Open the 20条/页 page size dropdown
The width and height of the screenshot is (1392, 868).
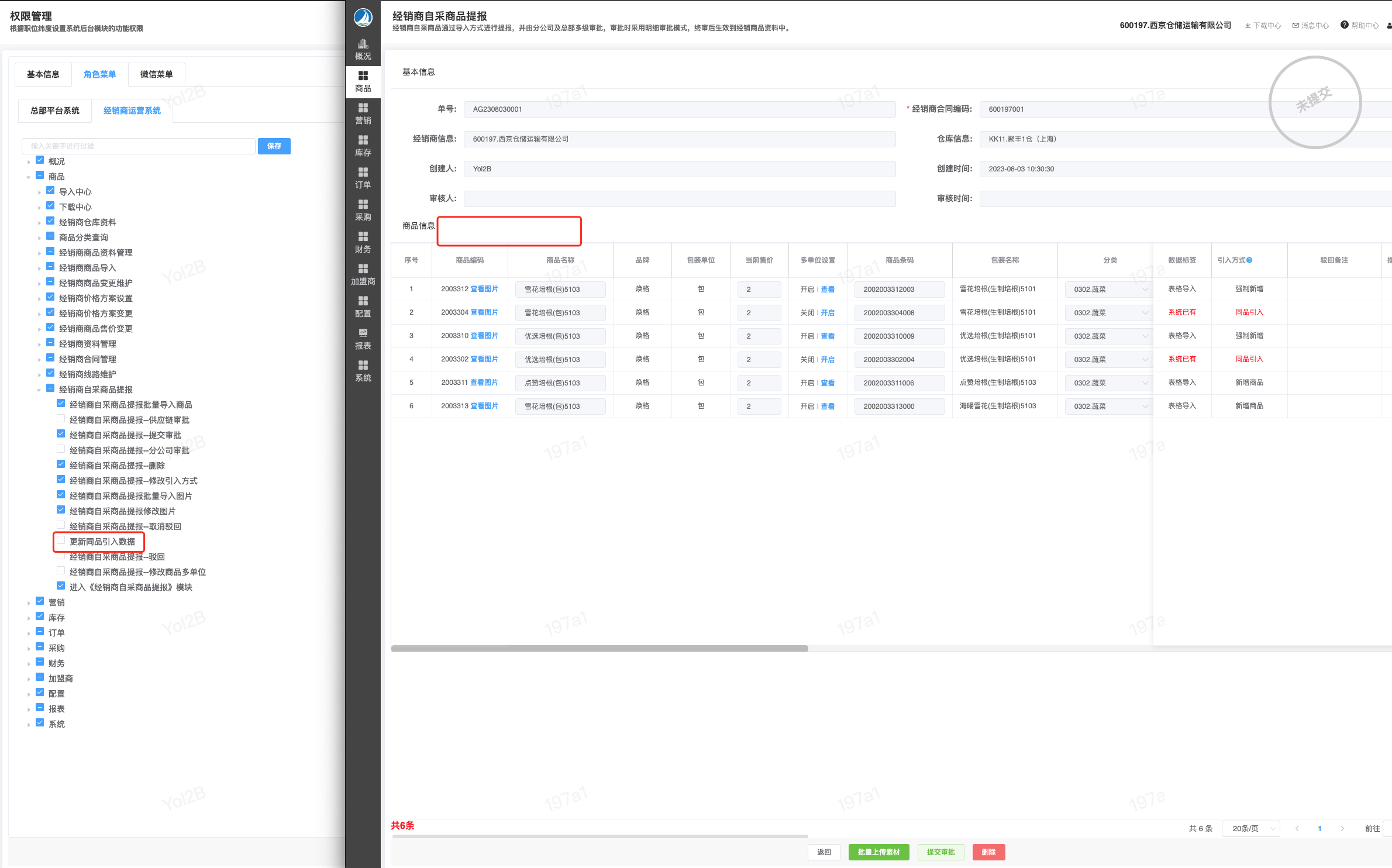(1250, 828)
